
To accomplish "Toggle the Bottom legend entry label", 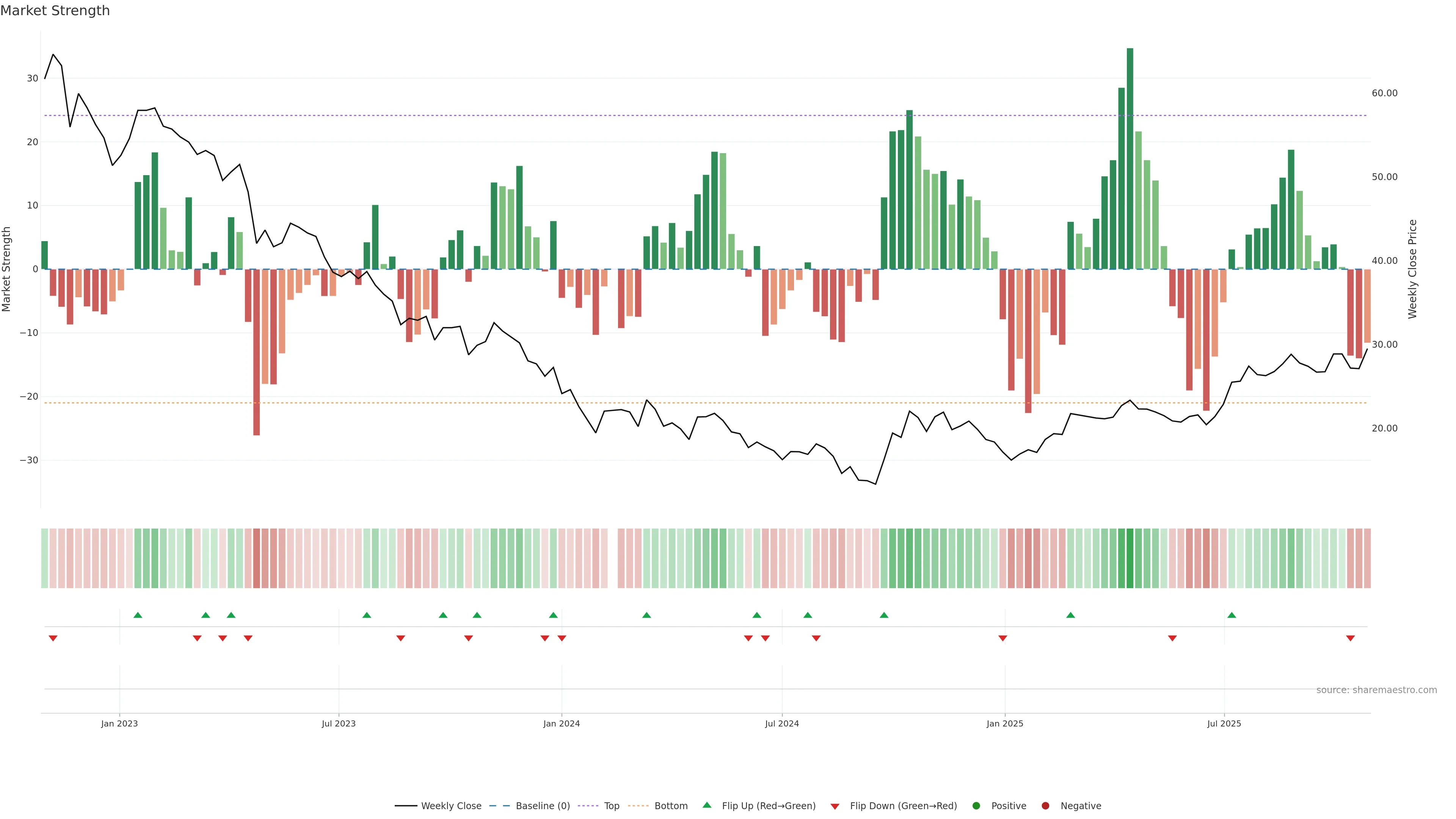I will click(671, 806).
